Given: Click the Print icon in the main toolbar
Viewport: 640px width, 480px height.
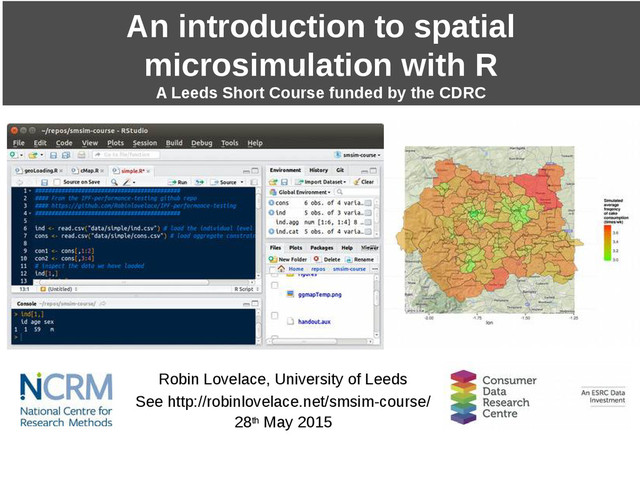Looking at the screenshot, I should pyautogui.click(x=82, y=155).
